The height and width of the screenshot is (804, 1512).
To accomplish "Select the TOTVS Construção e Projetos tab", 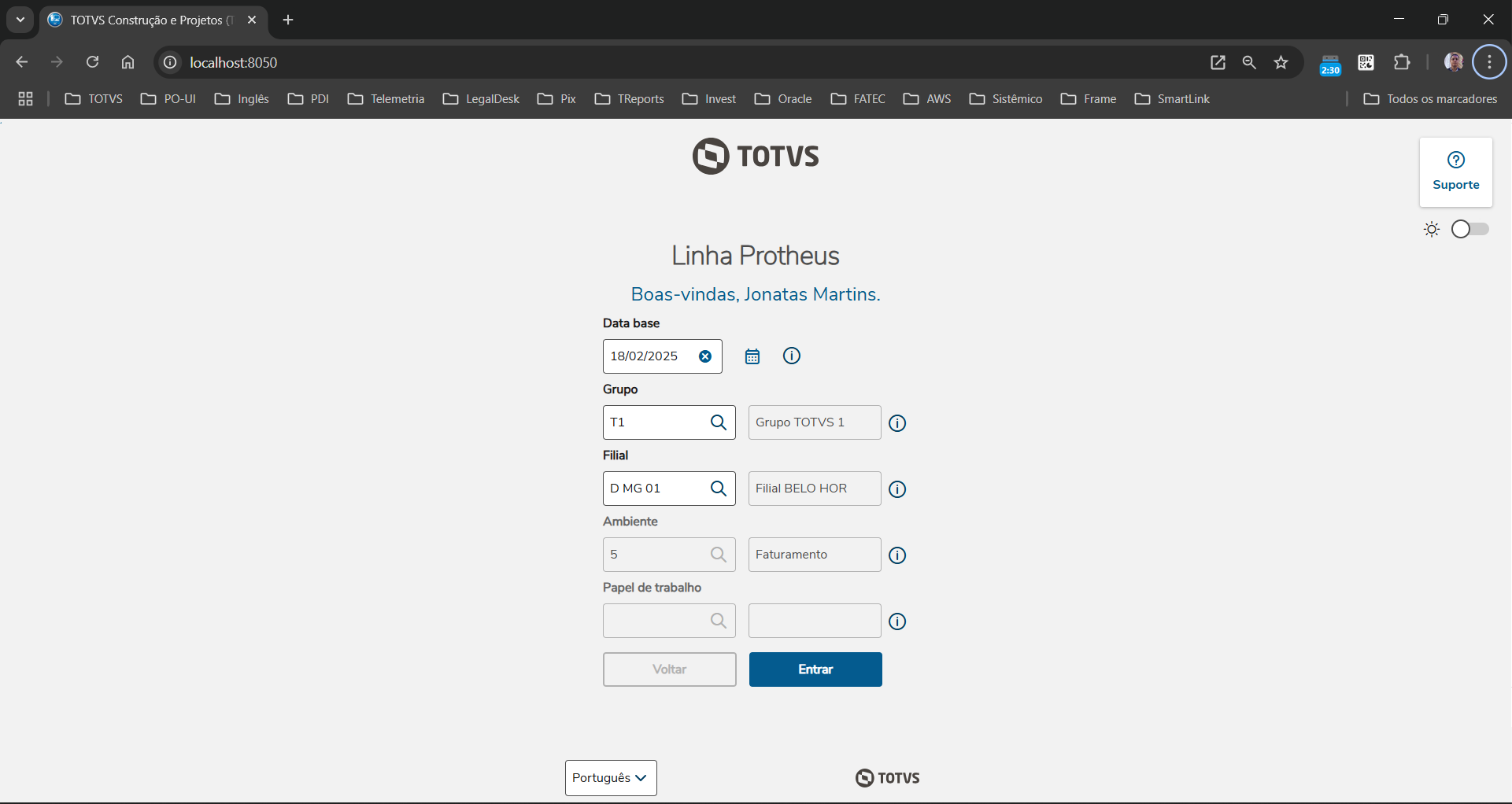I will (x=153, y=20).
